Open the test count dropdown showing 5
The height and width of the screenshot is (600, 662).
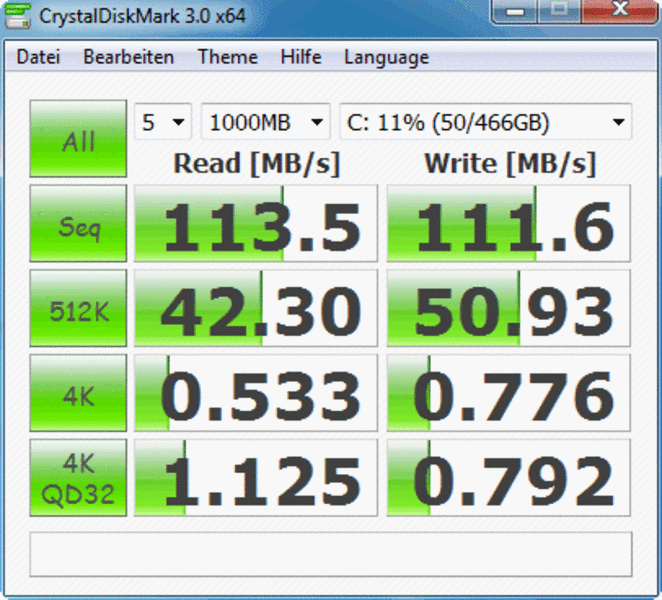[163, 122]
